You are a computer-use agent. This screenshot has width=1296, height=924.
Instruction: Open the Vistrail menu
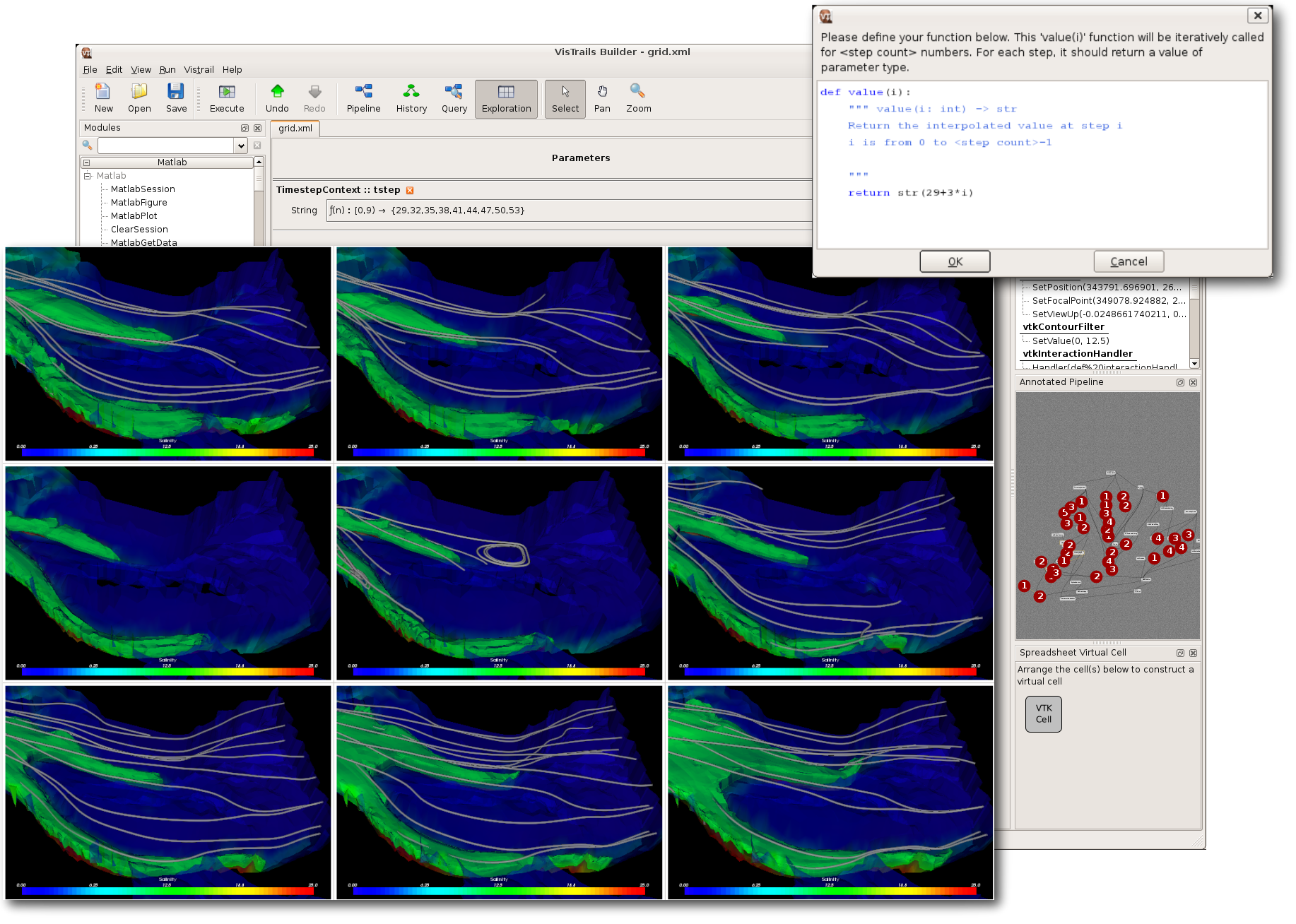199,70
